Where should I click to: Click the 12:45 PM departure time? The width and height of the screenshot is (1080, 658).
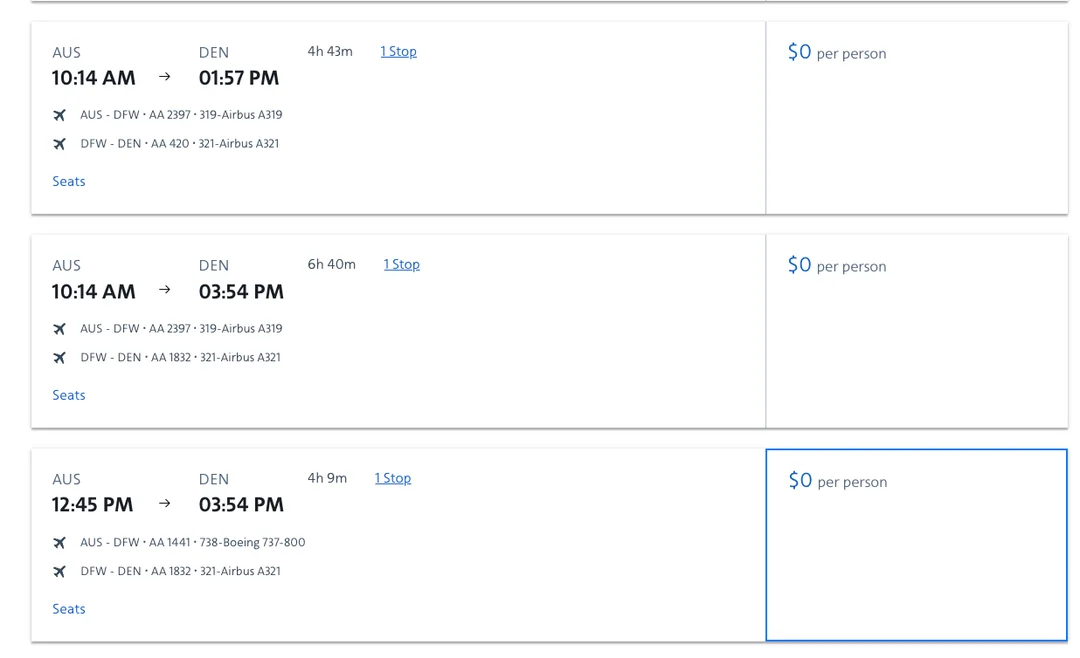point(92,505)
